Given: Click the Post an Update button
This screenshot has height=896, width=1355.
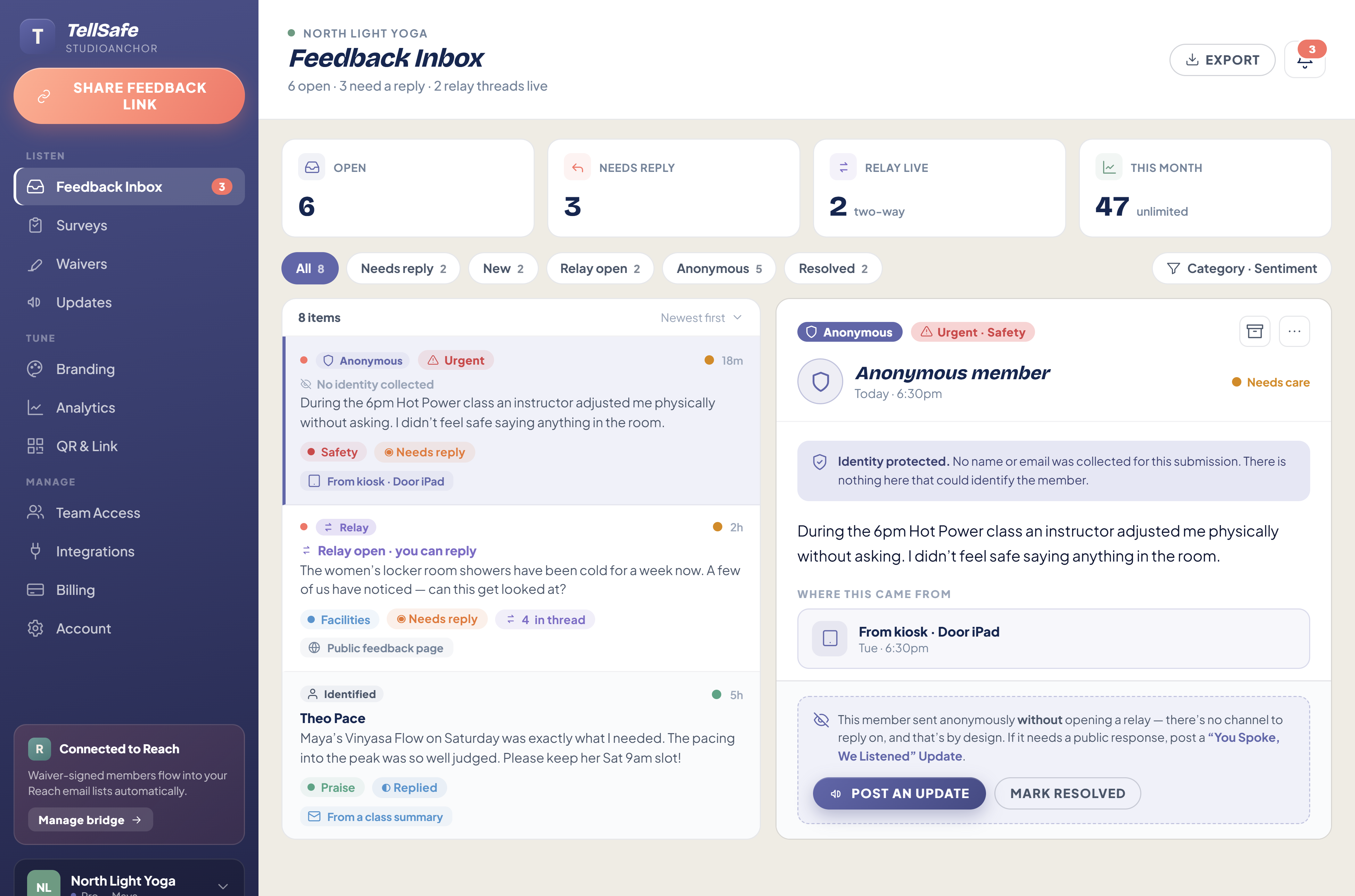Looking at the screenshot, I should [899, 793].
